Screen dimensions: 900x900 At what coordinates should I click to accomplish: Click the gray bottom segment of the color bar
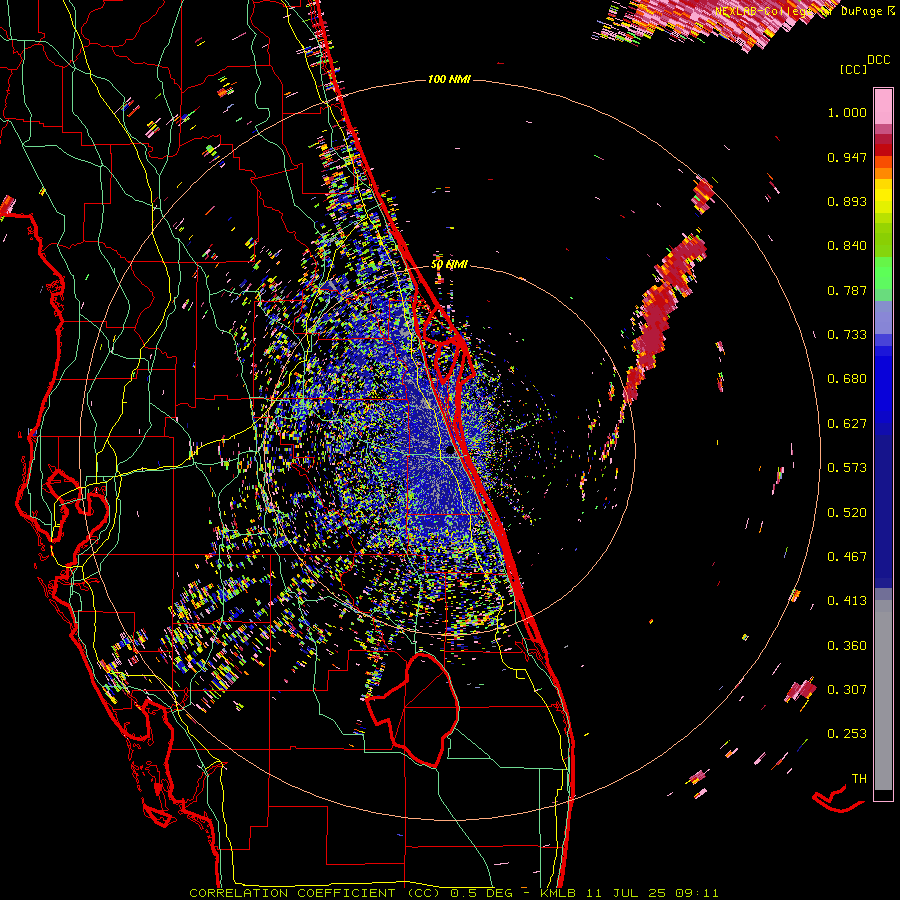pyautogui.click(x=883, y=695)
